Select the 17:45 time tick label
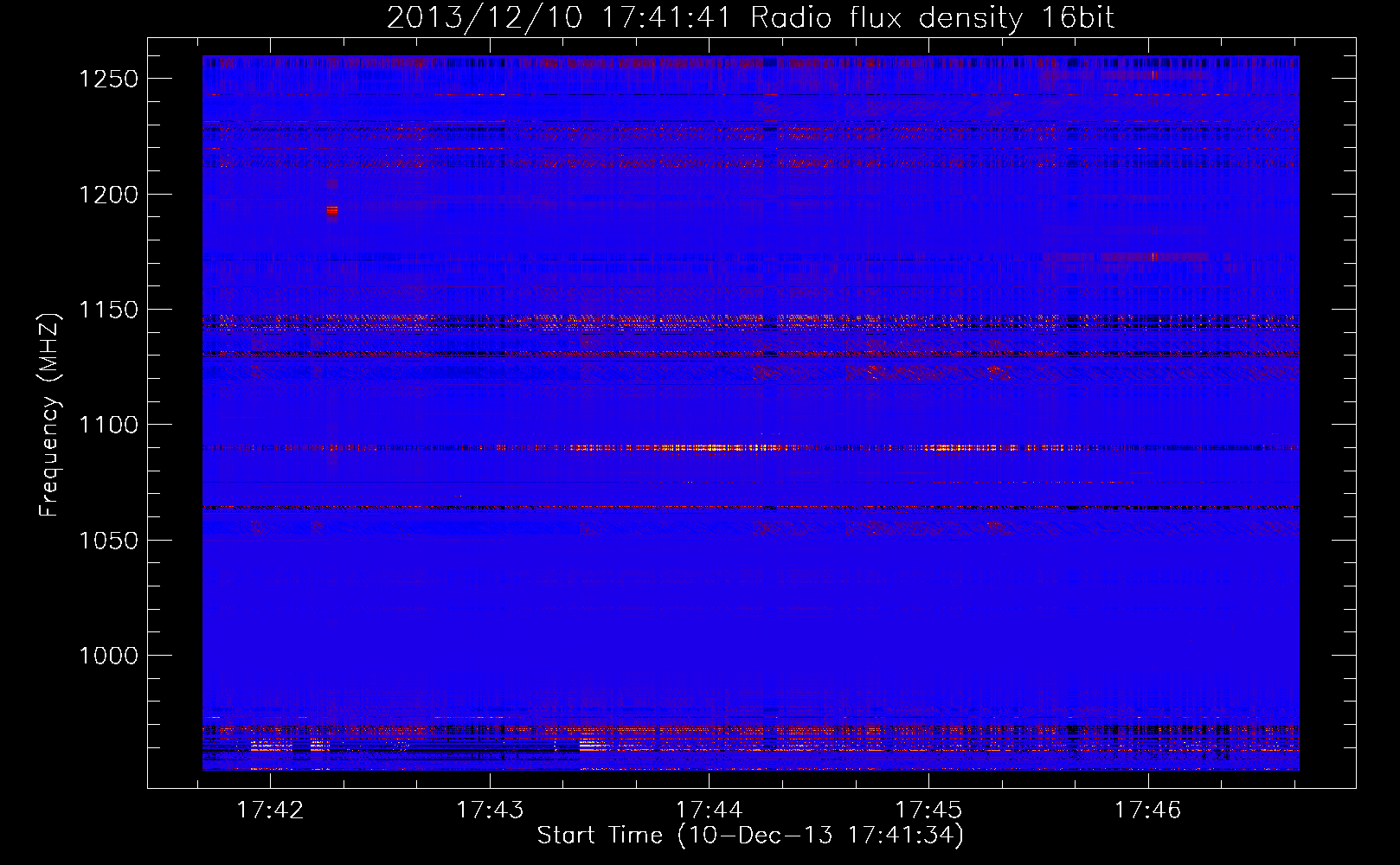This screenshot has height=865, width=1400. pos(928,810)
